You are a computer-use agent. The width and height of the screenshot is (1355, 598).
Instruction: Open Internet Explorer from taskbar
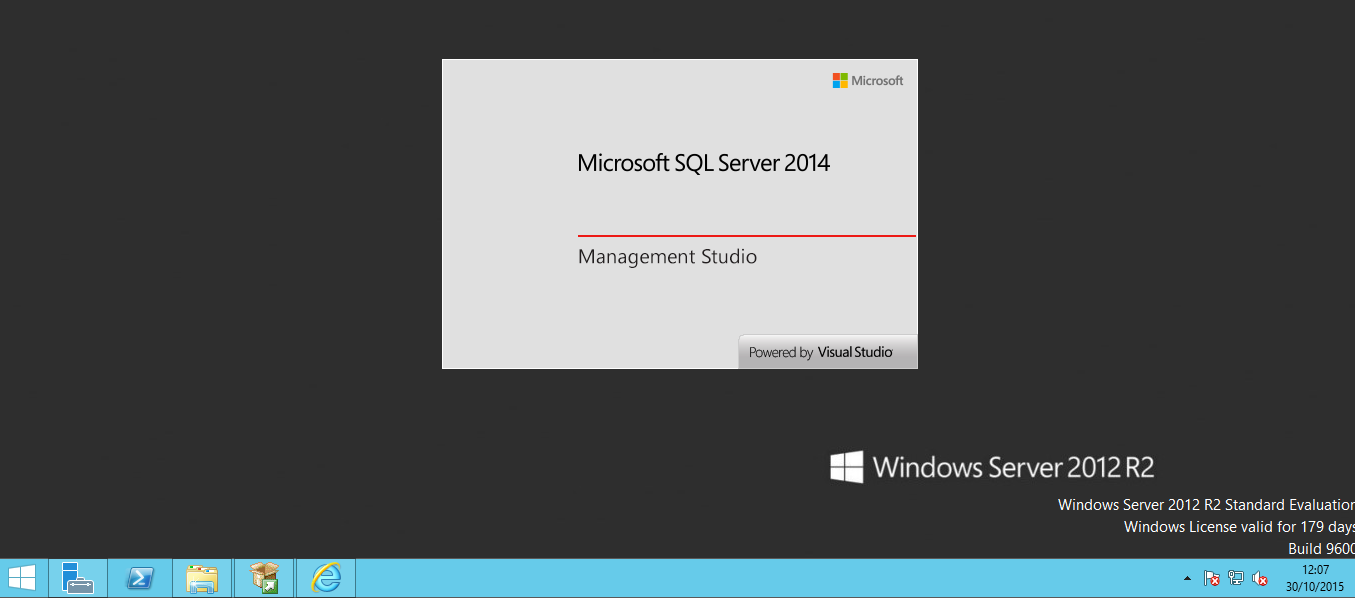326,578
